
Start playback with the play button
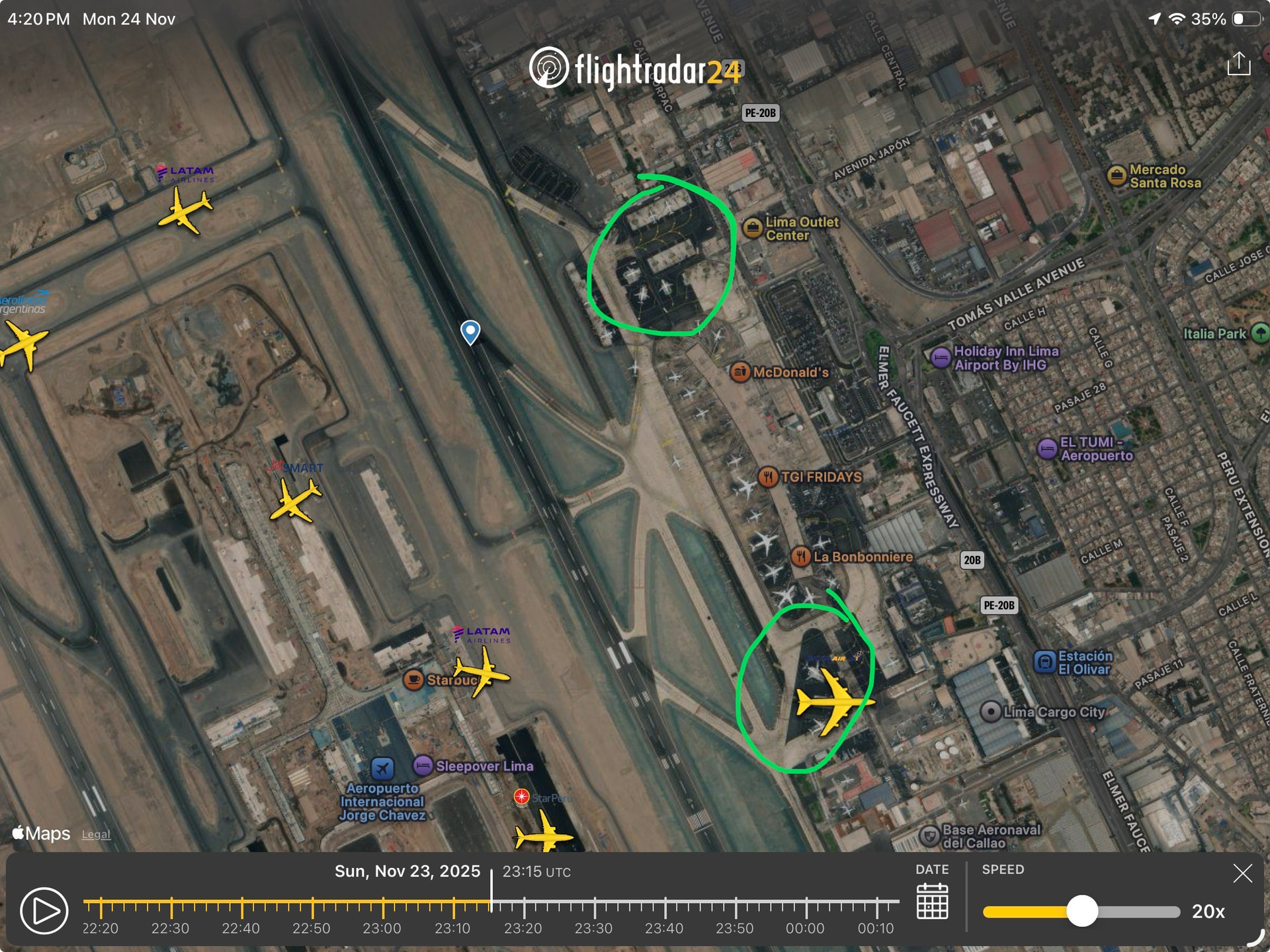tap(44, 910)
